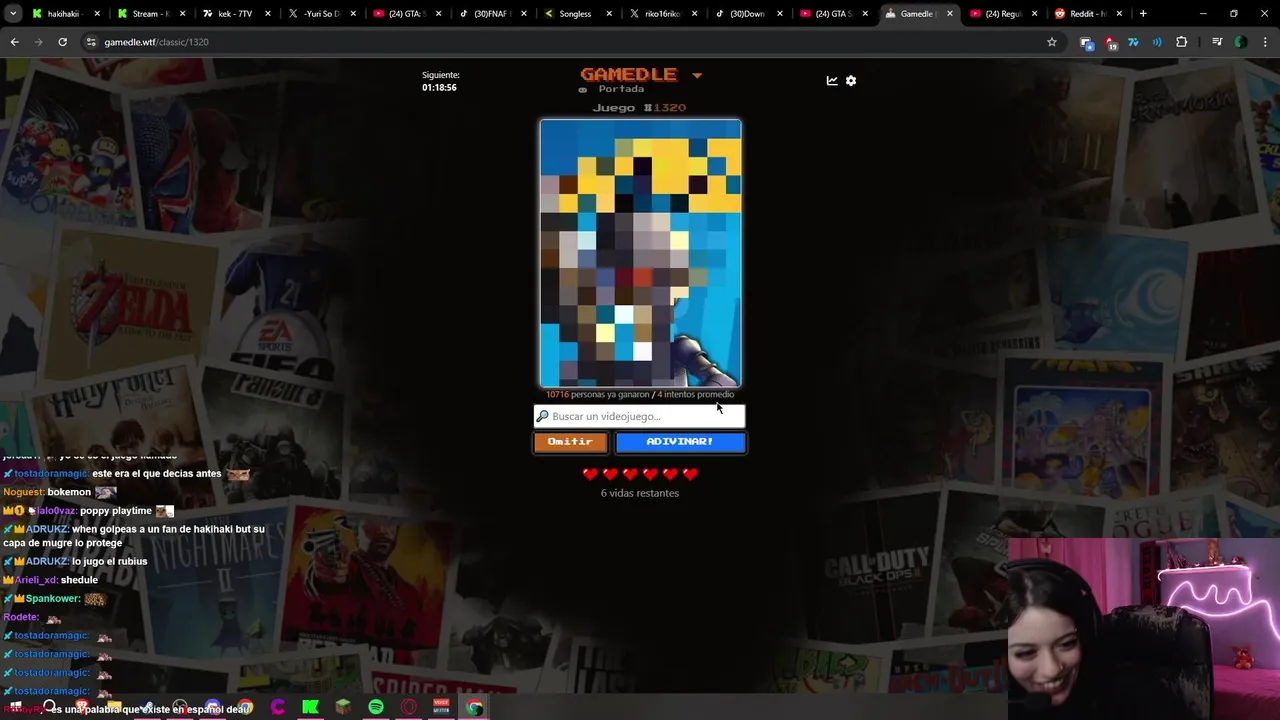Open the active Chrome taskbar icon
The width and height of the screenshot is (1280, 720).
474,707
